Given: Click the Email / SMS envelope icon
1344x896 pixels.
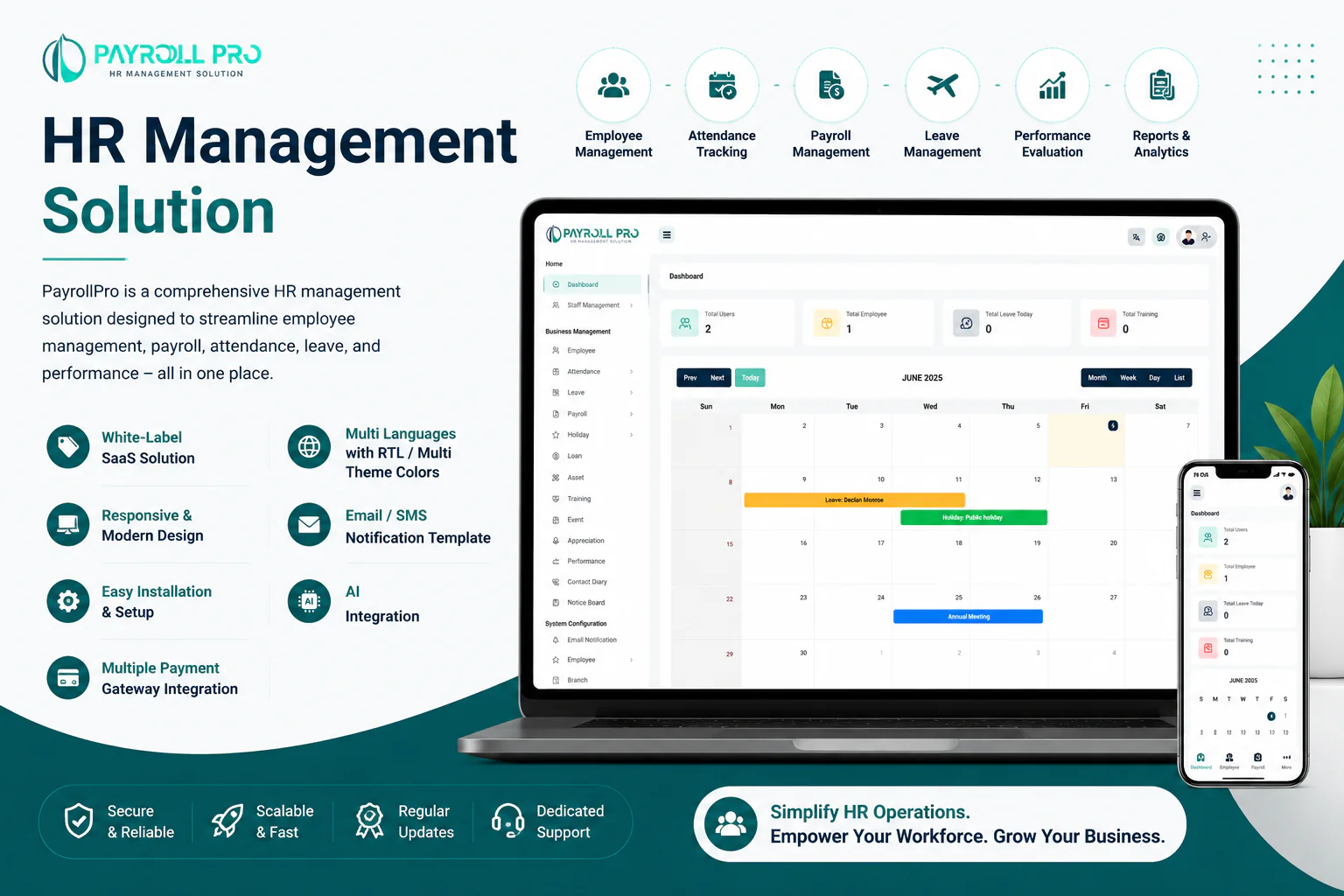Looking at the screenshot, I should coord(309,524).
